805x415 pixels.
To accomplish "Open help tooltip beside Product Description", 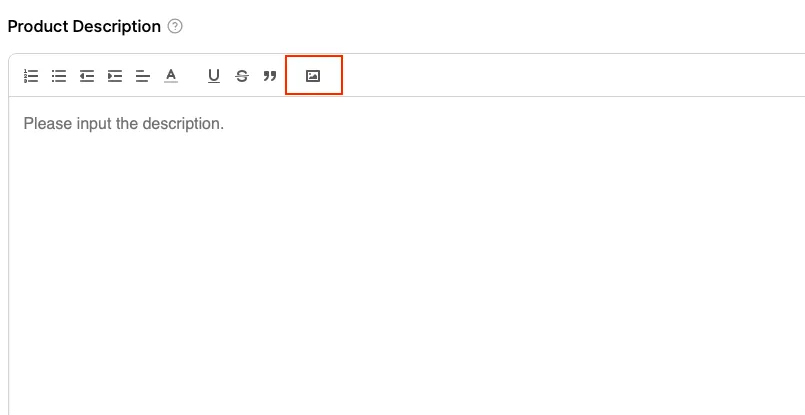I will pos(175,26).
